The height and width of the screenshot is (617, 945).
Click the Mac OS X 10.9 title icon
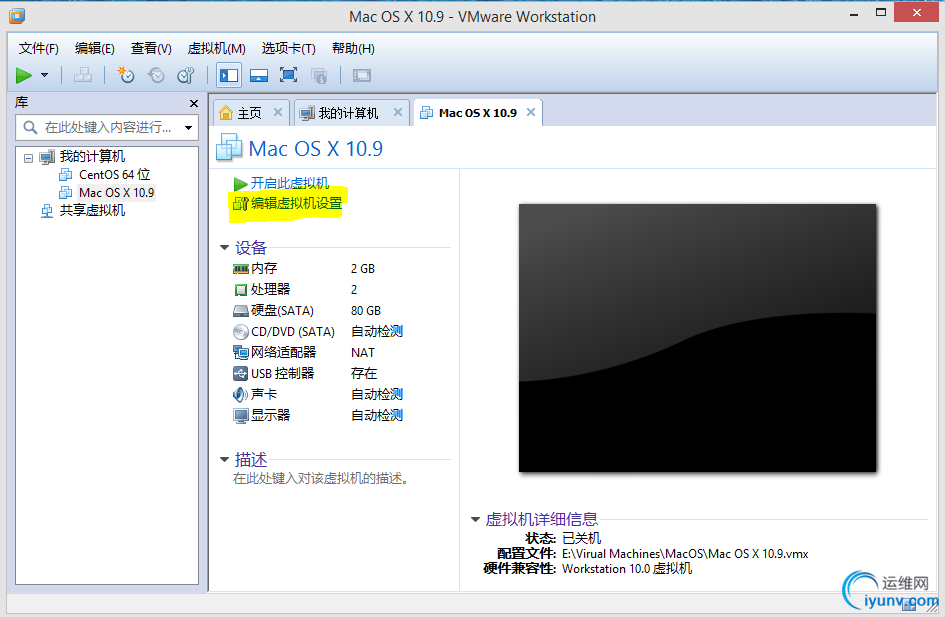click(x=229, y=148)
